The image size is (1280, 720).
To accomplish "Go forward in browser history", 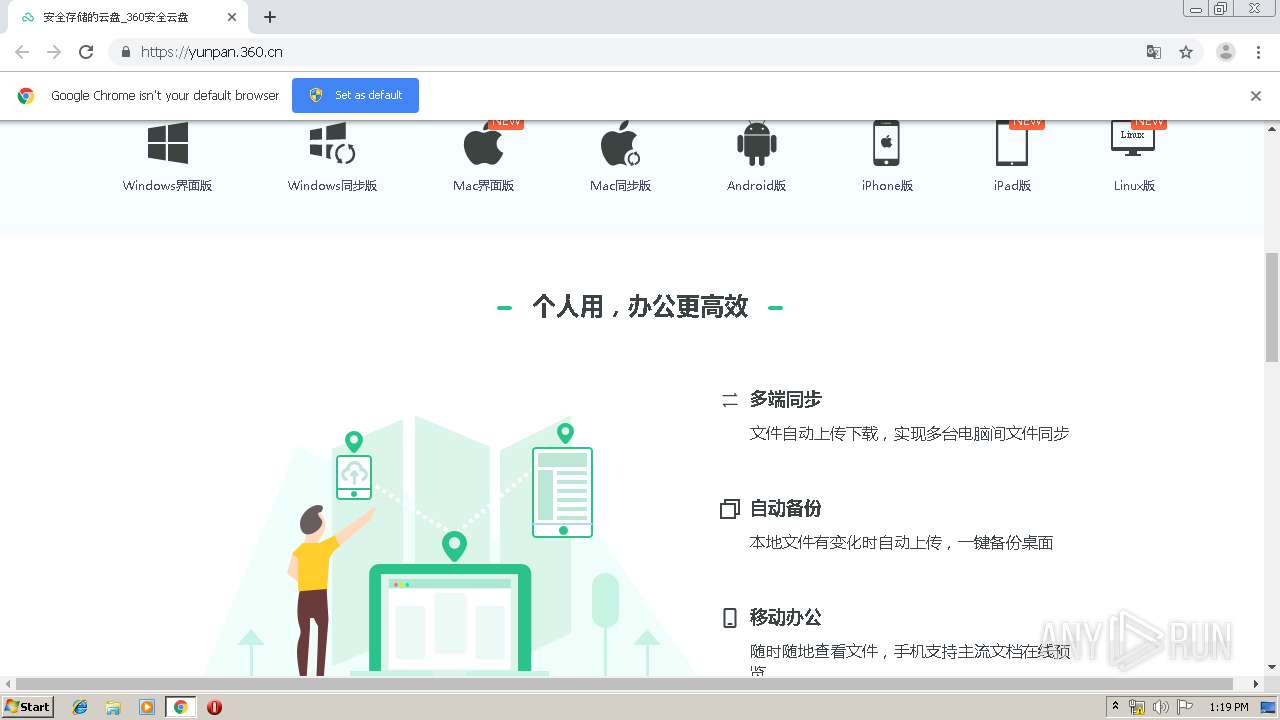I will (x=54, y=52).
